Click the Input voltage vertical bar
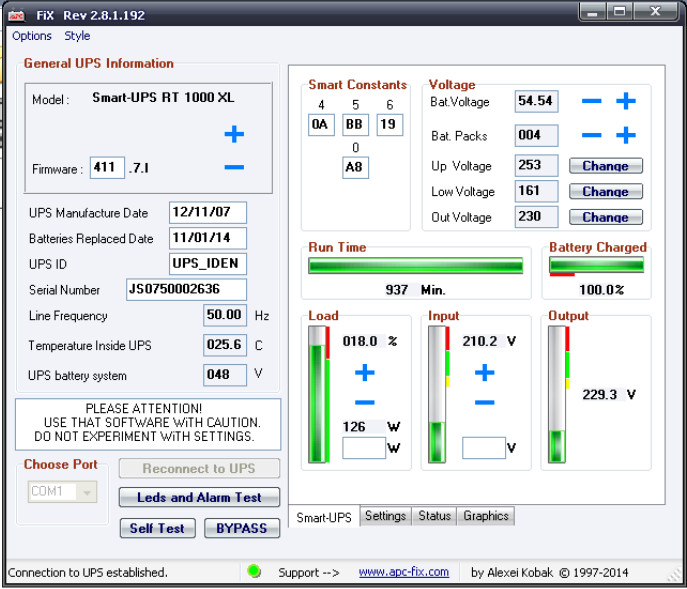This screenshot has width=687, height=589. 439,394
